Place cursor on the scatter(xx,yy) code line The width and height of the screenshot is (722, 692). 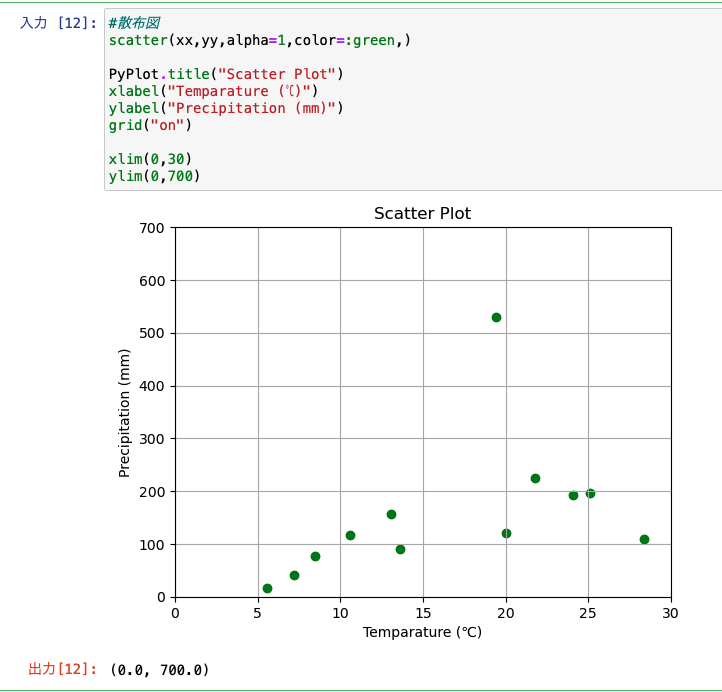259,41
